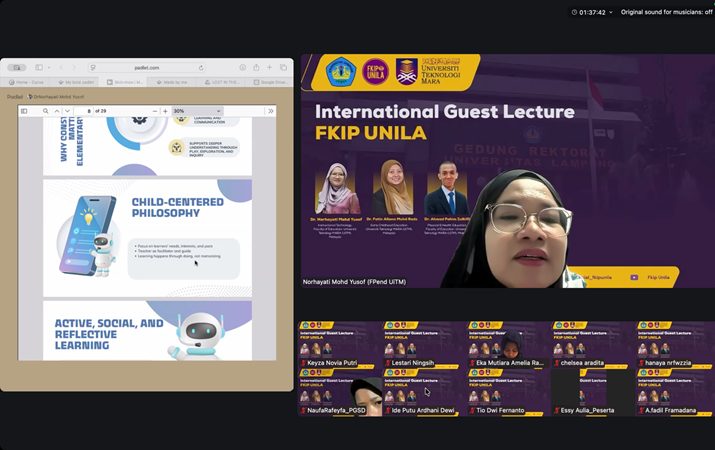This screenshot has height=450, width=715.
Task: Toggle Original sound for musicians off
Action: [x=666, y=12]
